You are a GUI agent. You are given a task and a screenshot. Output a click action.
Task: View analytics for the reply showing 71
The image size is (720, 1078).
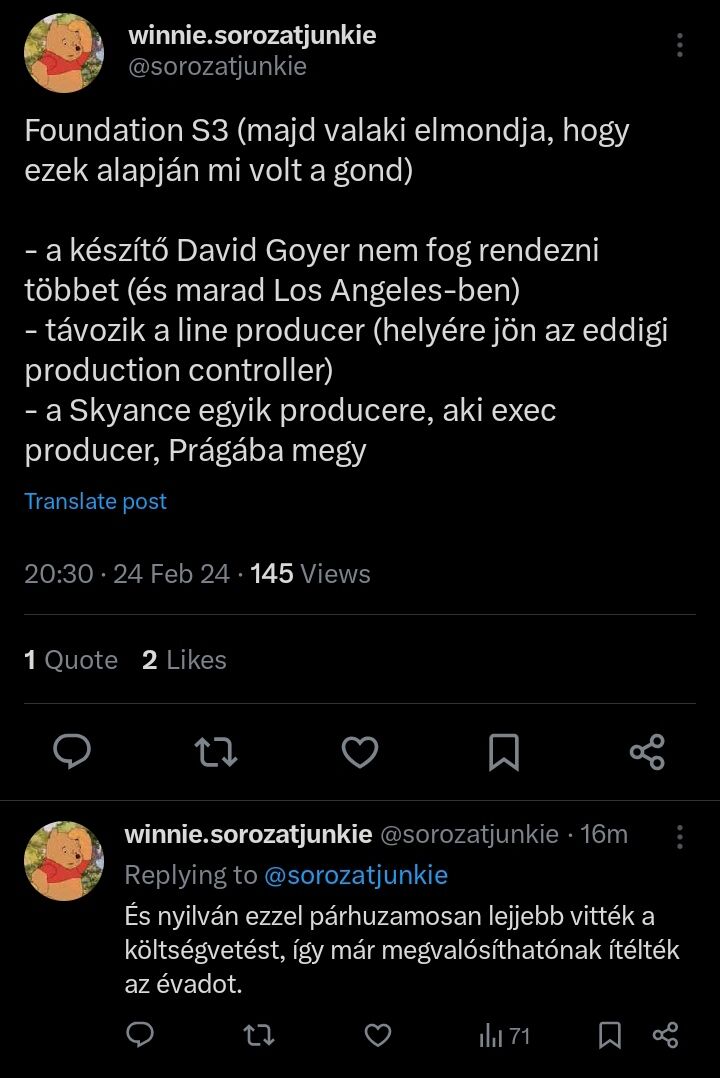pos(505,1036)
